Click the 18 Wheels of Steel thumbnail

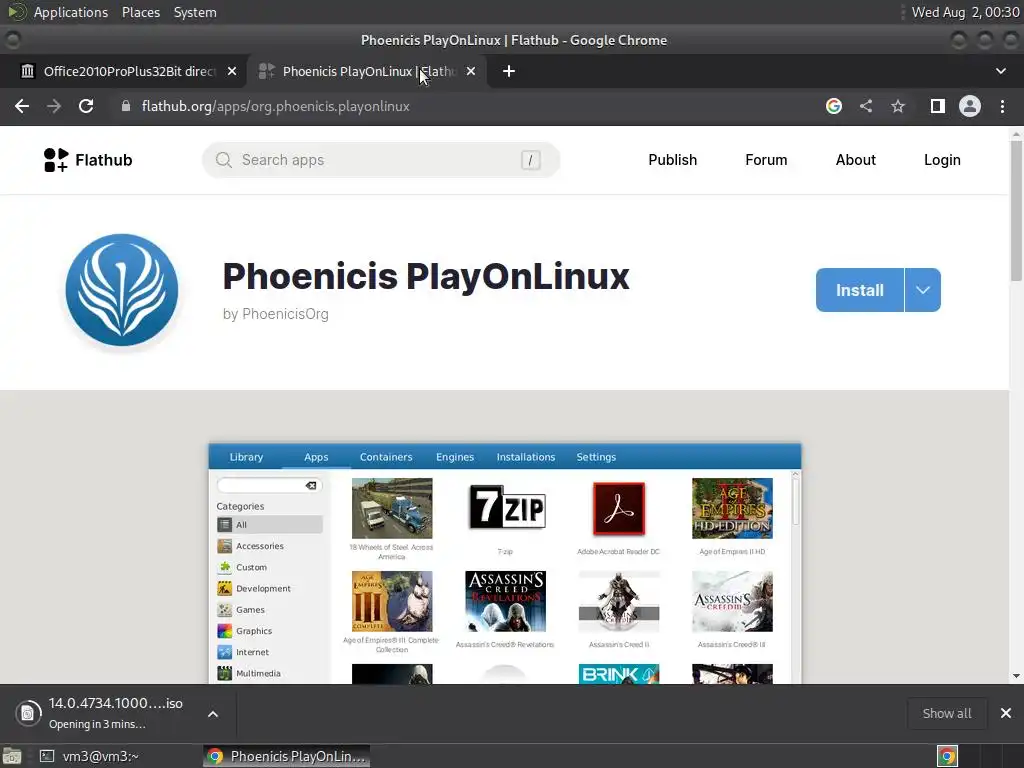coord(392,508)
